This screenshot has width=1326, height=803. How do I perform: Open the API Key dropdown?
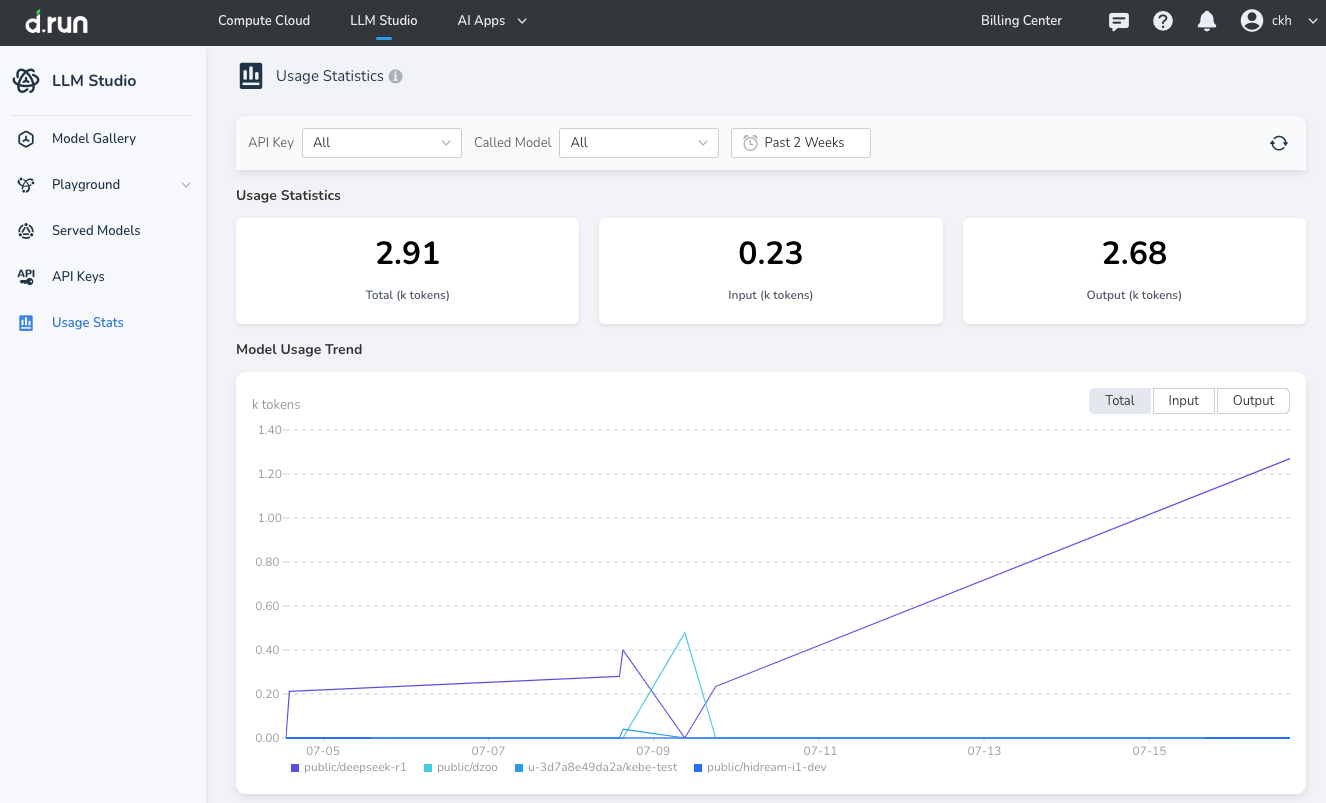381,143
